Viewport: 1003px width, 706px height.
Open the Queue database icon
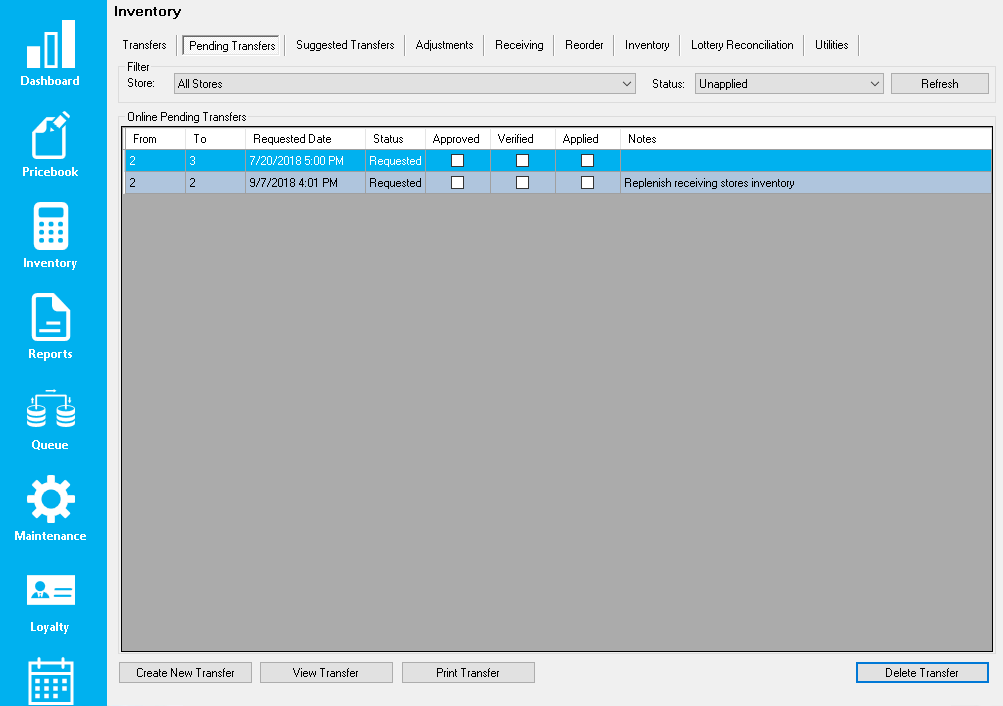click(x=51, y=408)
